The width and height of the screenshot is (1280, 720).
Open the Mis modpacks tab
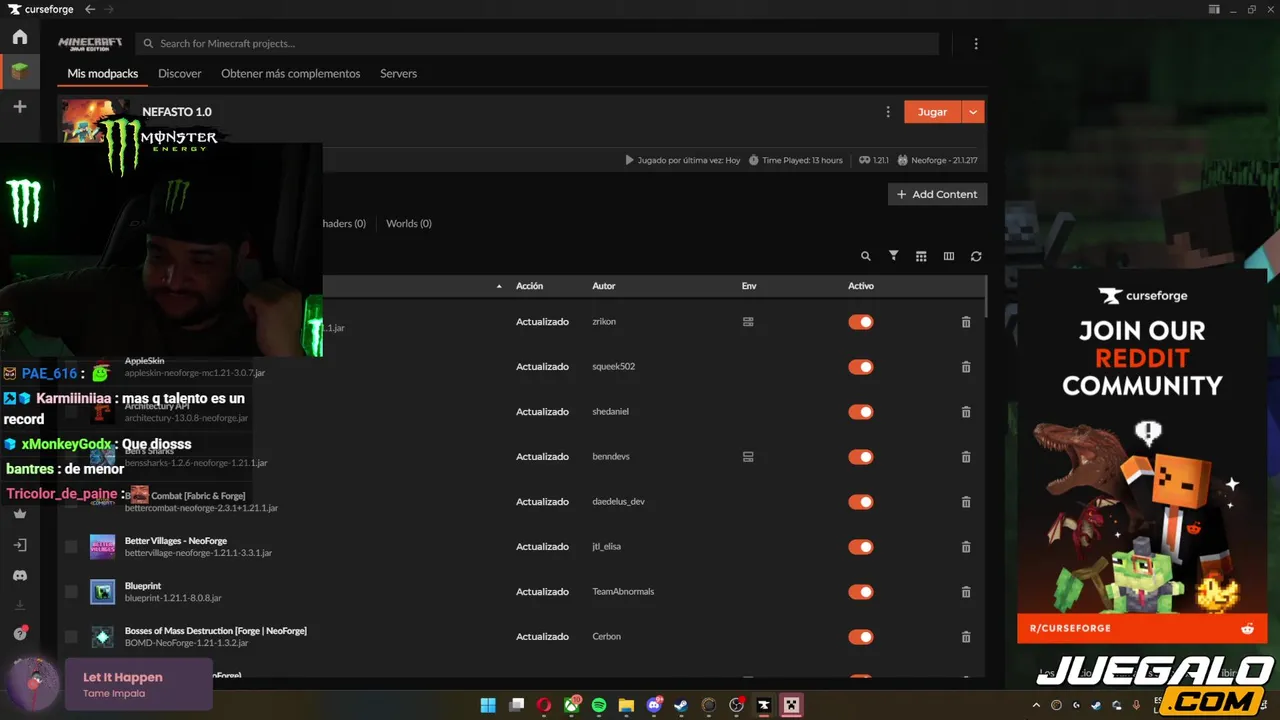(x=103, y=74)
